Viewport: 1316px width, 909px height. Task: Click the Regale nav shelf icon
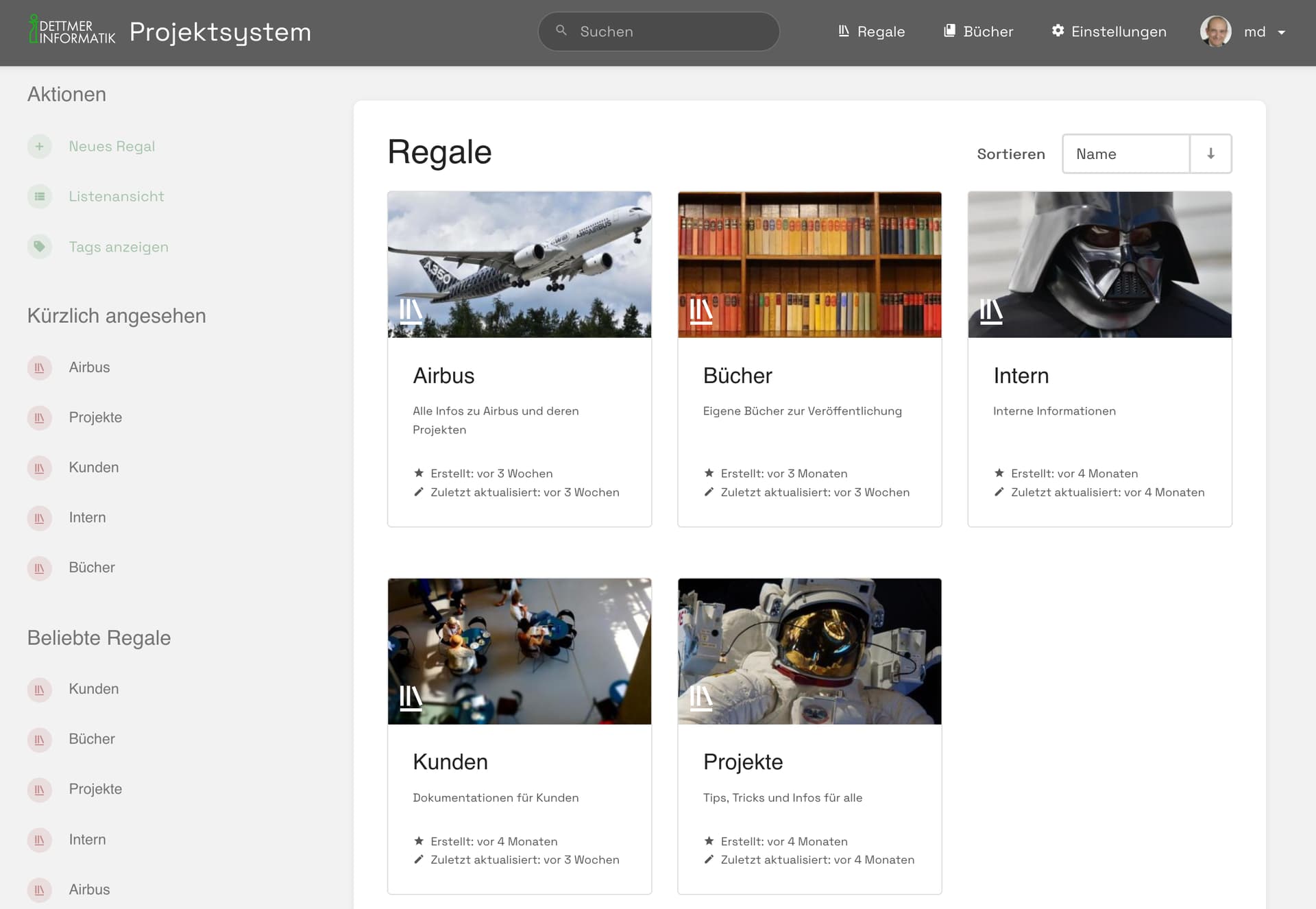tap(844, 31)
